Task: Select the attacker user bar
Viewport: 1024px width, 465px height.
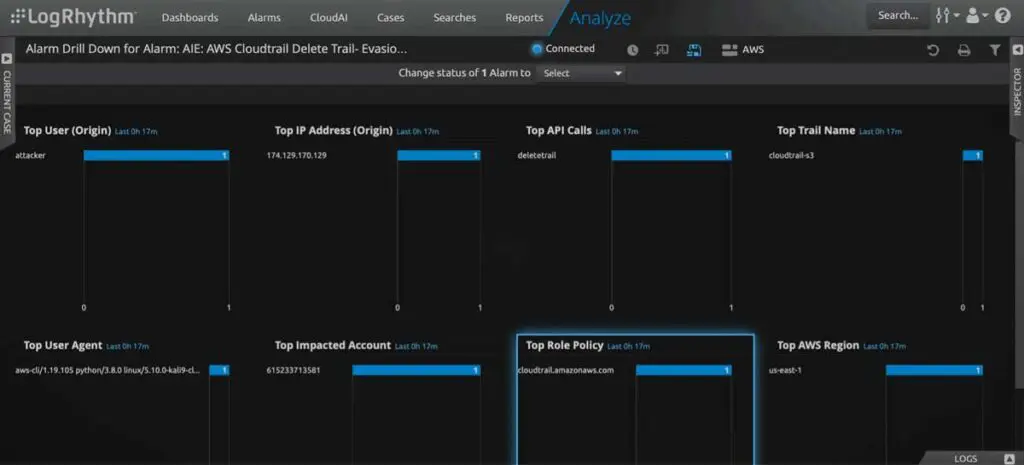Action: pos(156,155)
